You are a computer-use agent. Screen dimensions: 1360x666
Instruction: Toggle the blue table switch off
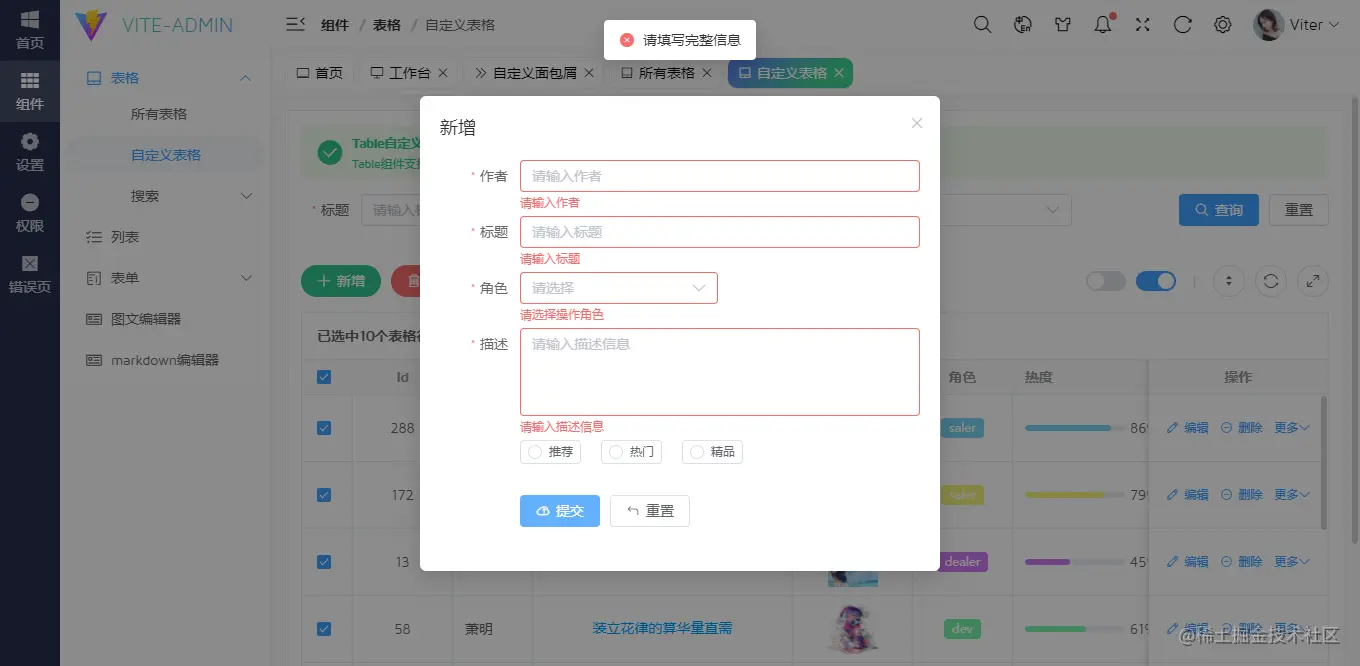click(x=1156, y=281)
